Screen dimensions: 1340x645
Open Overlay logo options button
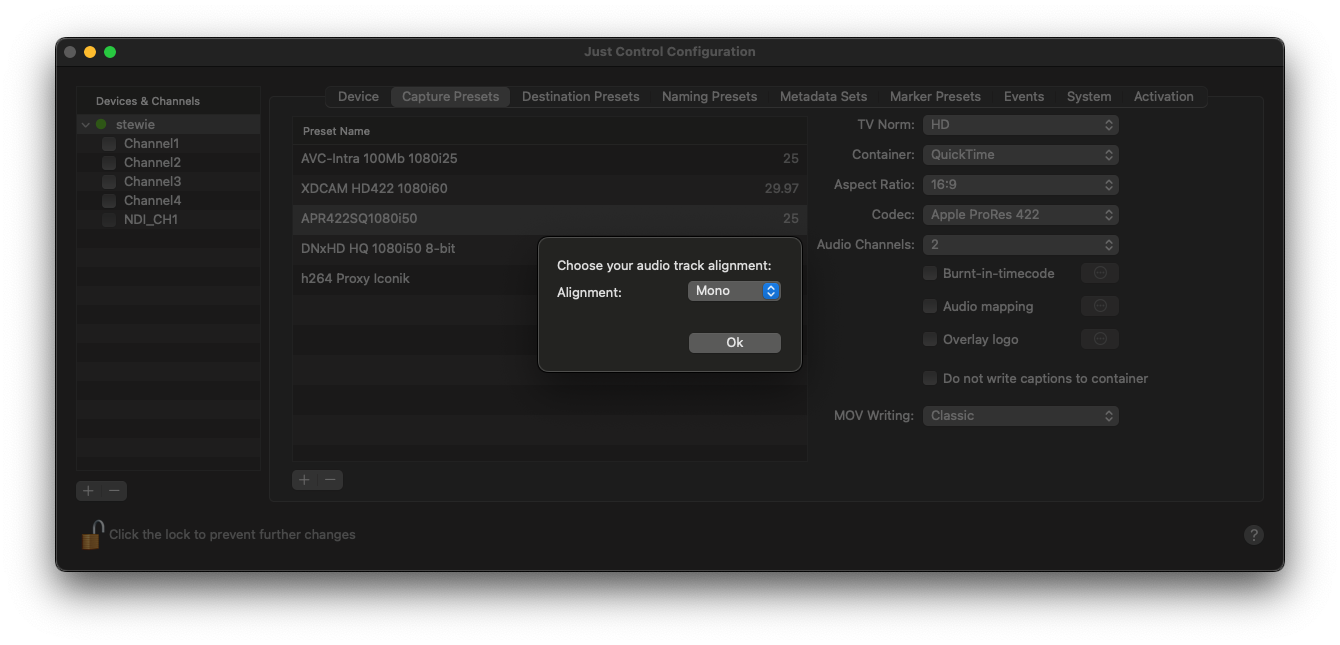(1100, 339)
